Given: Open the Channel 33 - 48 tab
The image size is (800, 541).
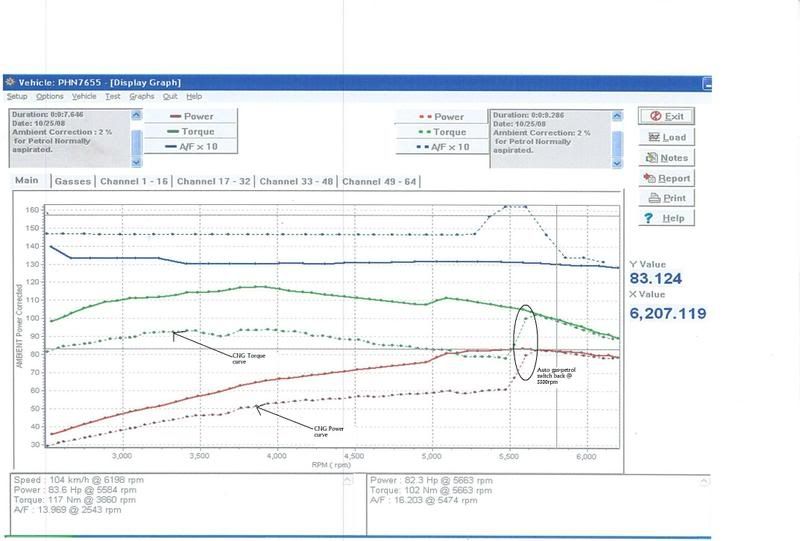Looking at the screenshot, I should [296, 181].
